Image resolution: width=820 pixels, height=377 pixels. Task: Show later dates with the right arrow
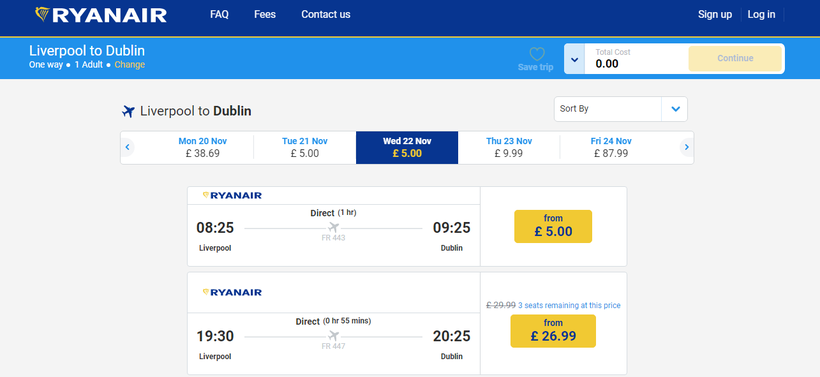pyautogui.click(x=687, y=147)
